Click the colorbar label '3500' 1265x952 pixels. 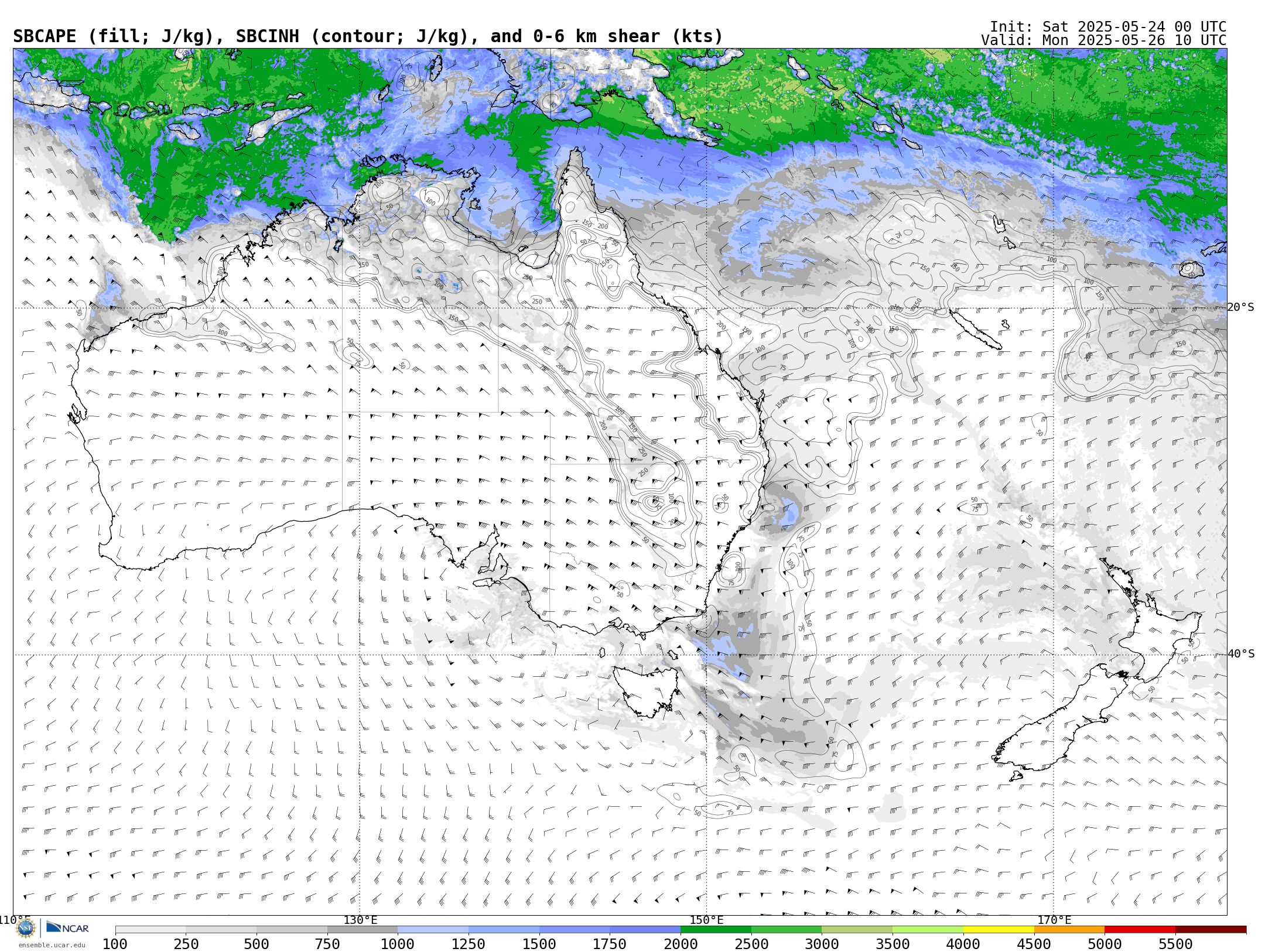(x=893, y=944)
